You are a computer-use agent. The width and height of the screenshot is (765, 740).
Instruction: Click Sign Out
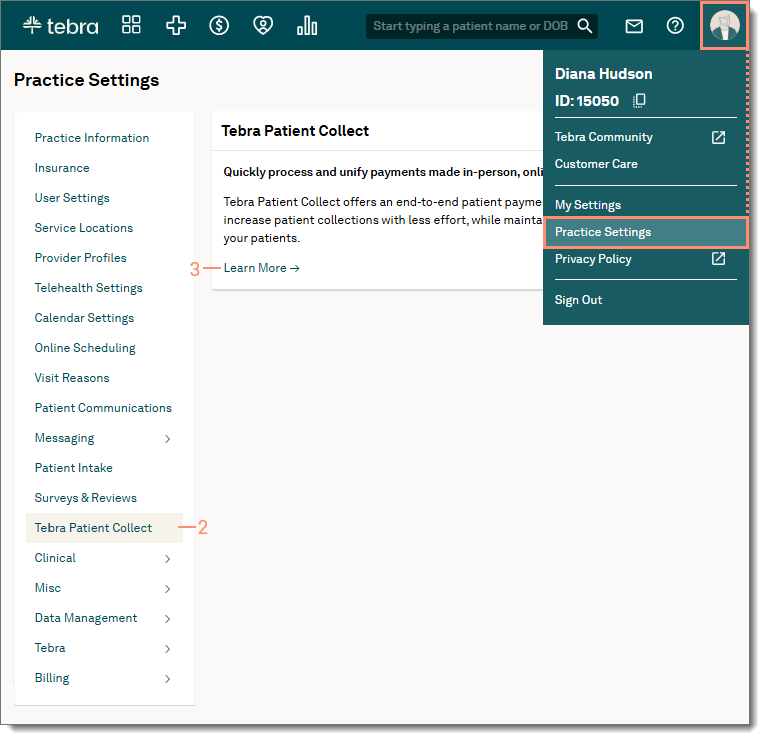[578, 300]
